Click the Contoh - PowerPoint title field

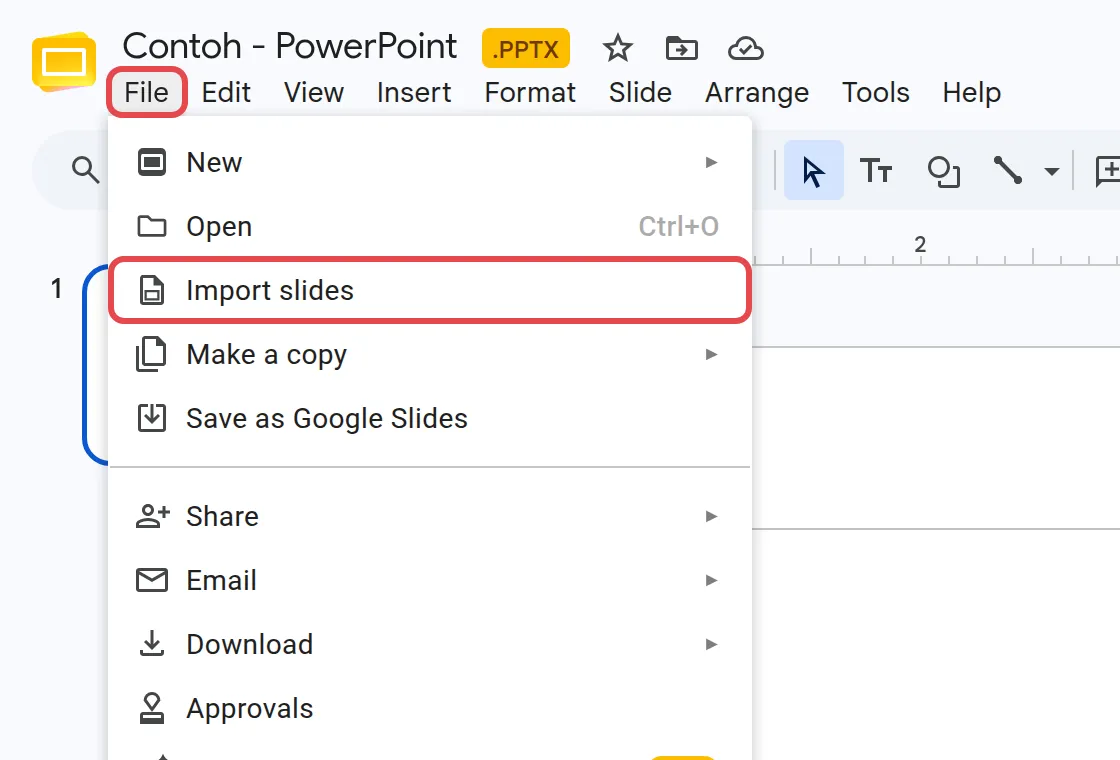click(289, 46)
